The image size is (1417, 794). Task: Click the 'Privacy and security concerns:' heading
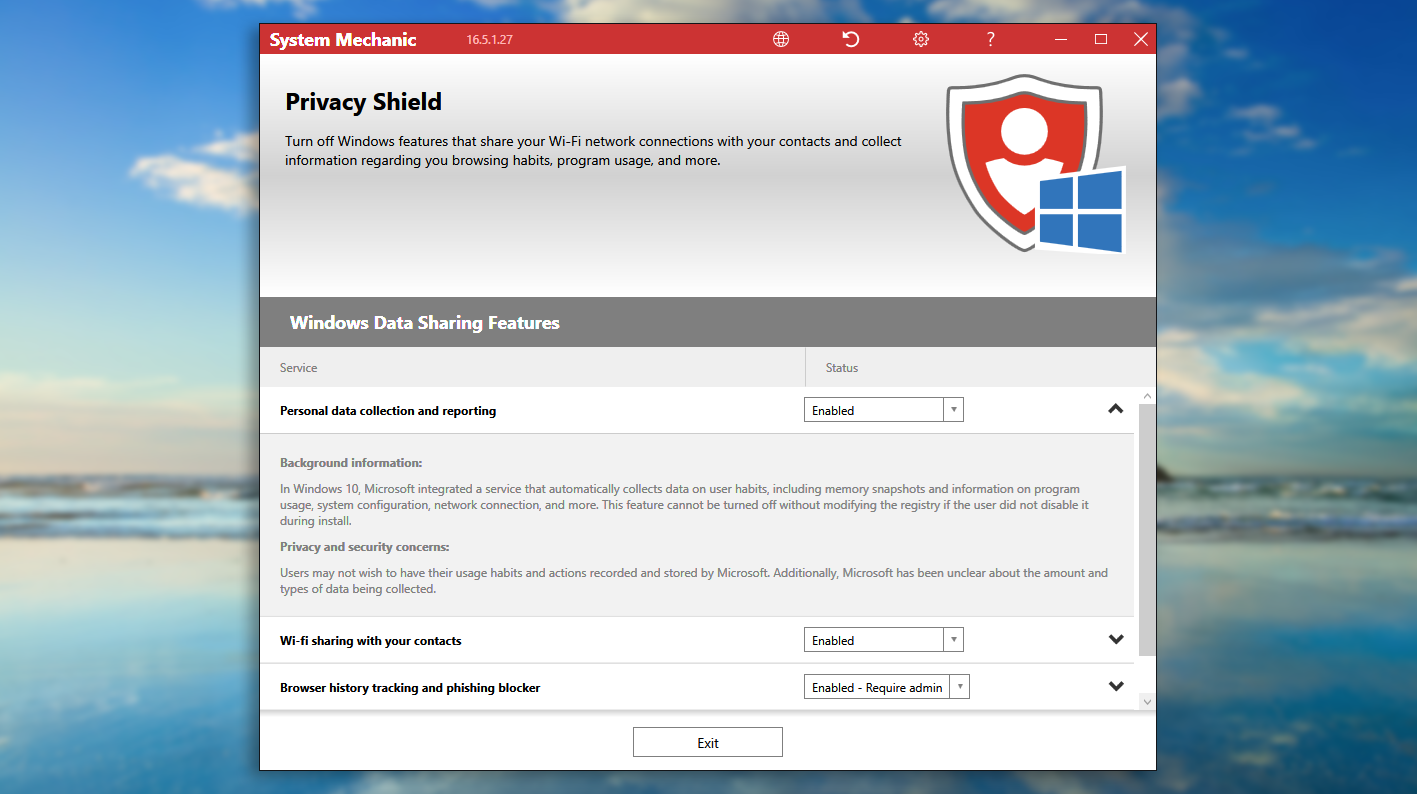(x=365, y=547)
